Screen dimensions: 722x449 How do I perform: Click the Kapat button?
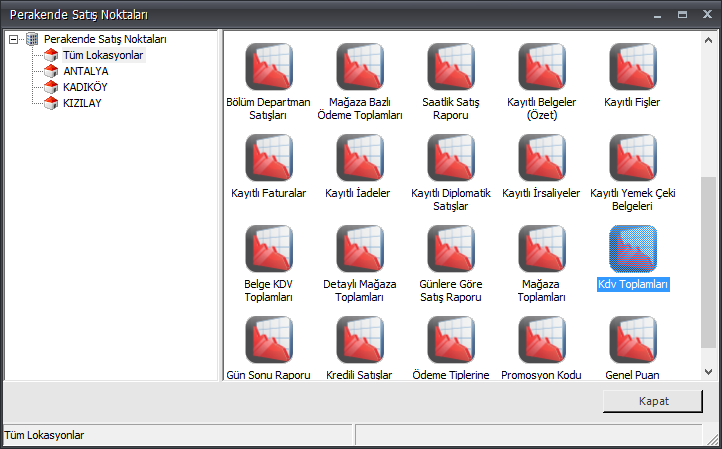653,401
